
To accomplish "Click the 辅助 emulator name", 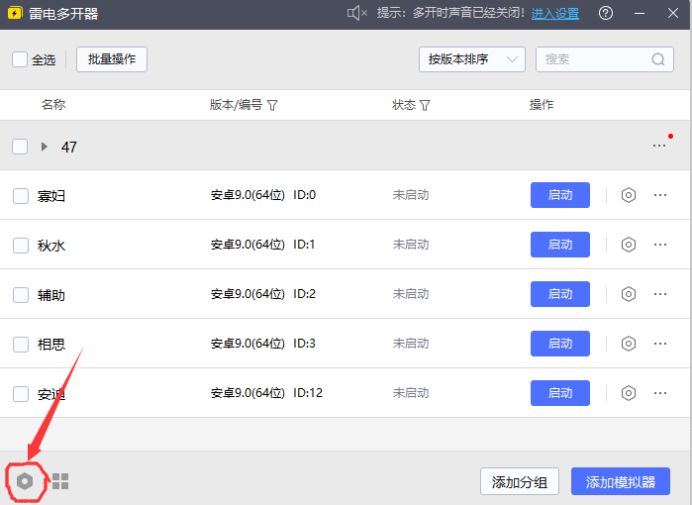I will 51,294.
